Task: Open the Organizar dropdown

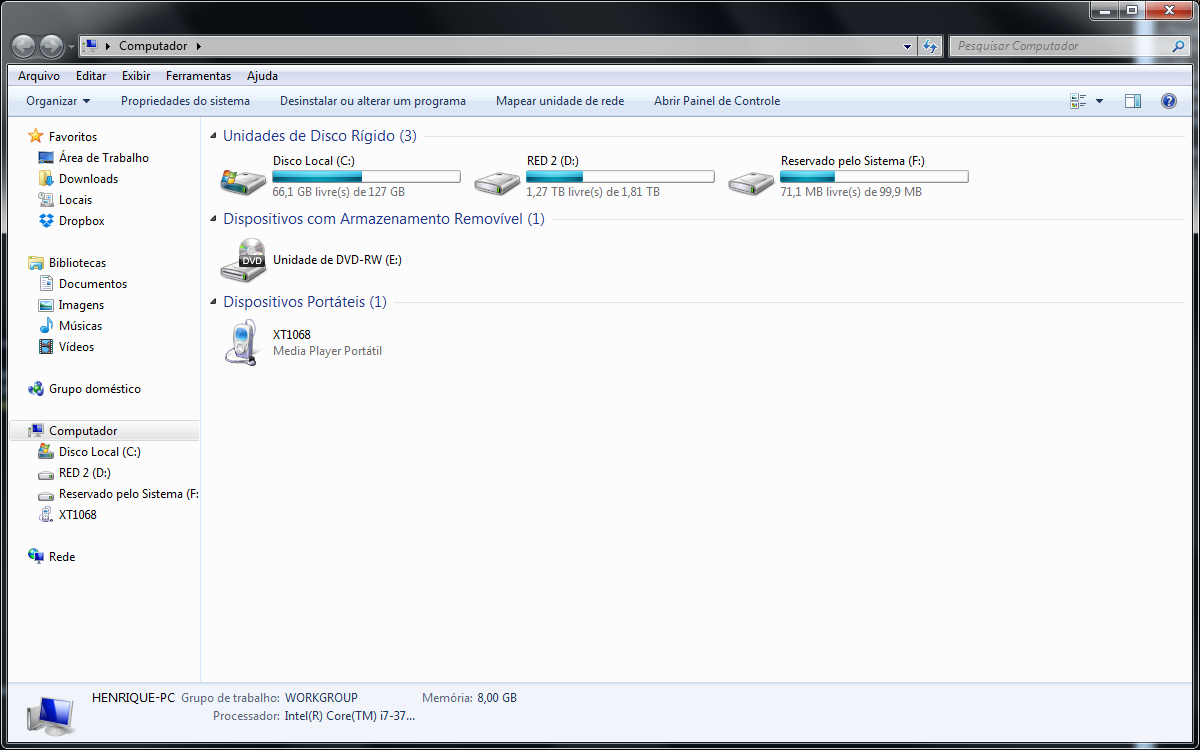Action: [x=58, y=101]
